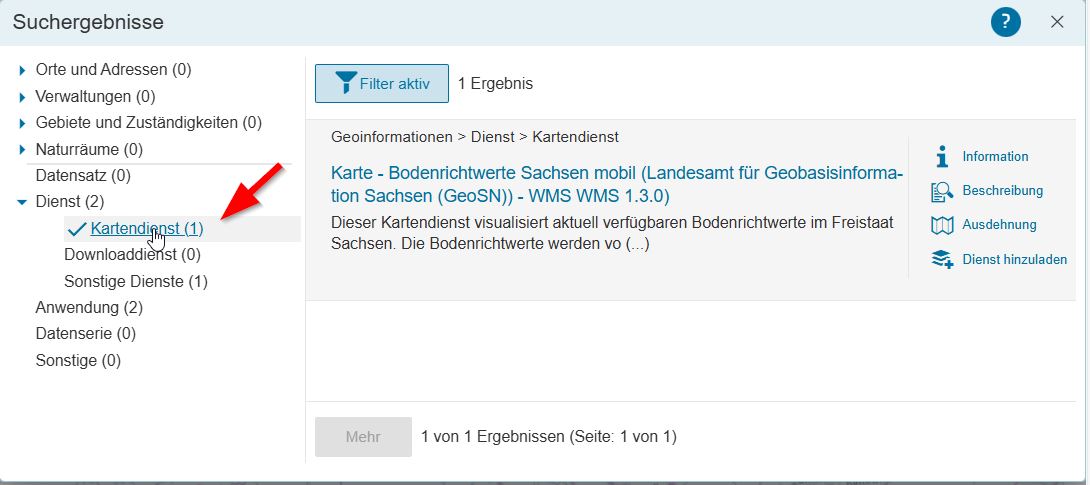Select Sonstige Dienste (1) filter
Viewport: 1090px width, 485px height.
[136, 281]
